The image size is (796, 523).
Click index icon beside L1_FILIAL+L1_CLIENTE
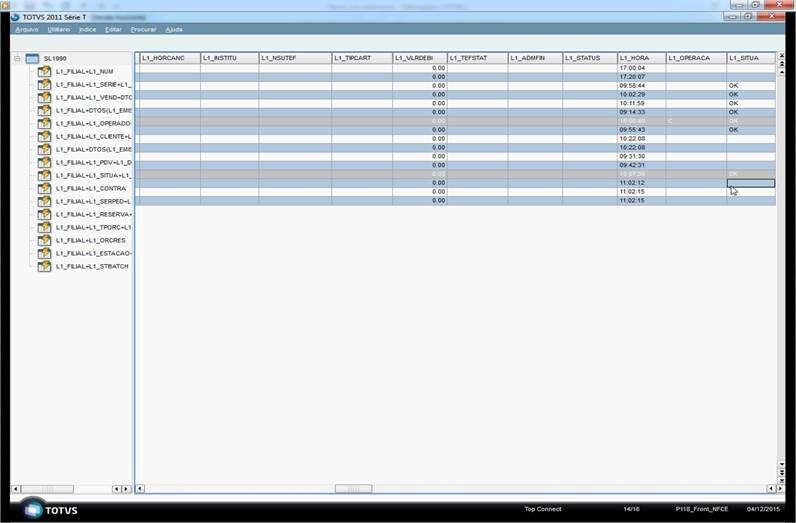click(45, 137)
